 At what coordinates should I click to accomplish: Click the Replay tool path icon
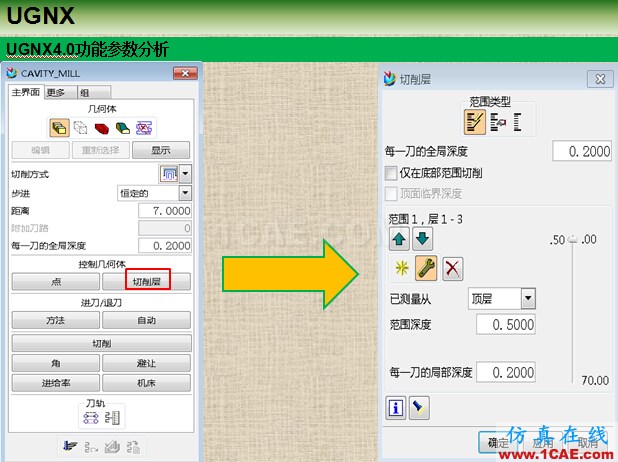(91, 447)
